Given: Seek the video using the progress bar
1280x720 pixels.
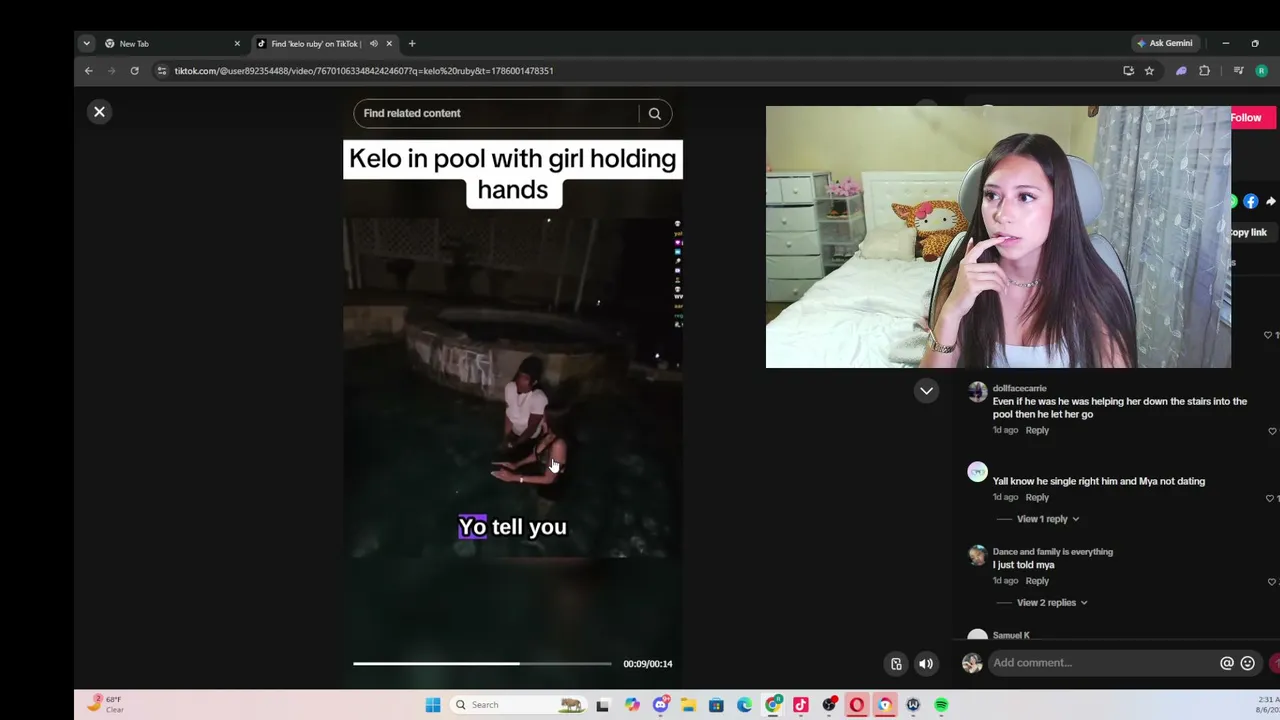Looking at the screenshot, I should pyautogui.click(x=482, y=664).
